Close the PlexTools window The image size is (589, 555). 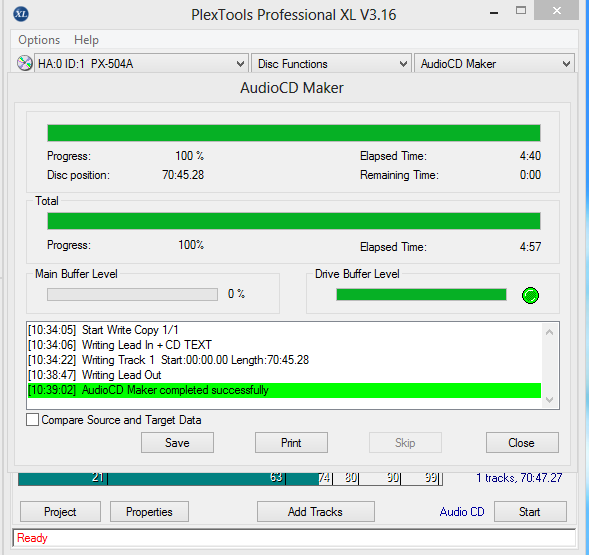(557, 10)
